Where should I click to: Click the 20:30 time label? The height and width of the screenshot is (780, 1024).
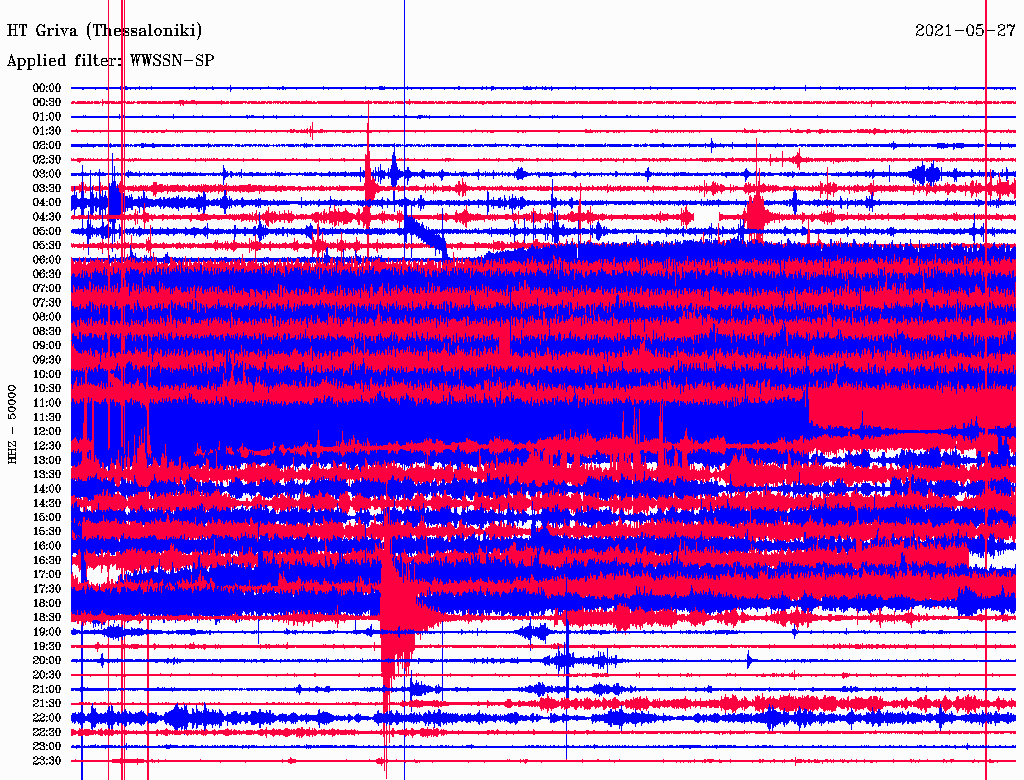[47, 675]
